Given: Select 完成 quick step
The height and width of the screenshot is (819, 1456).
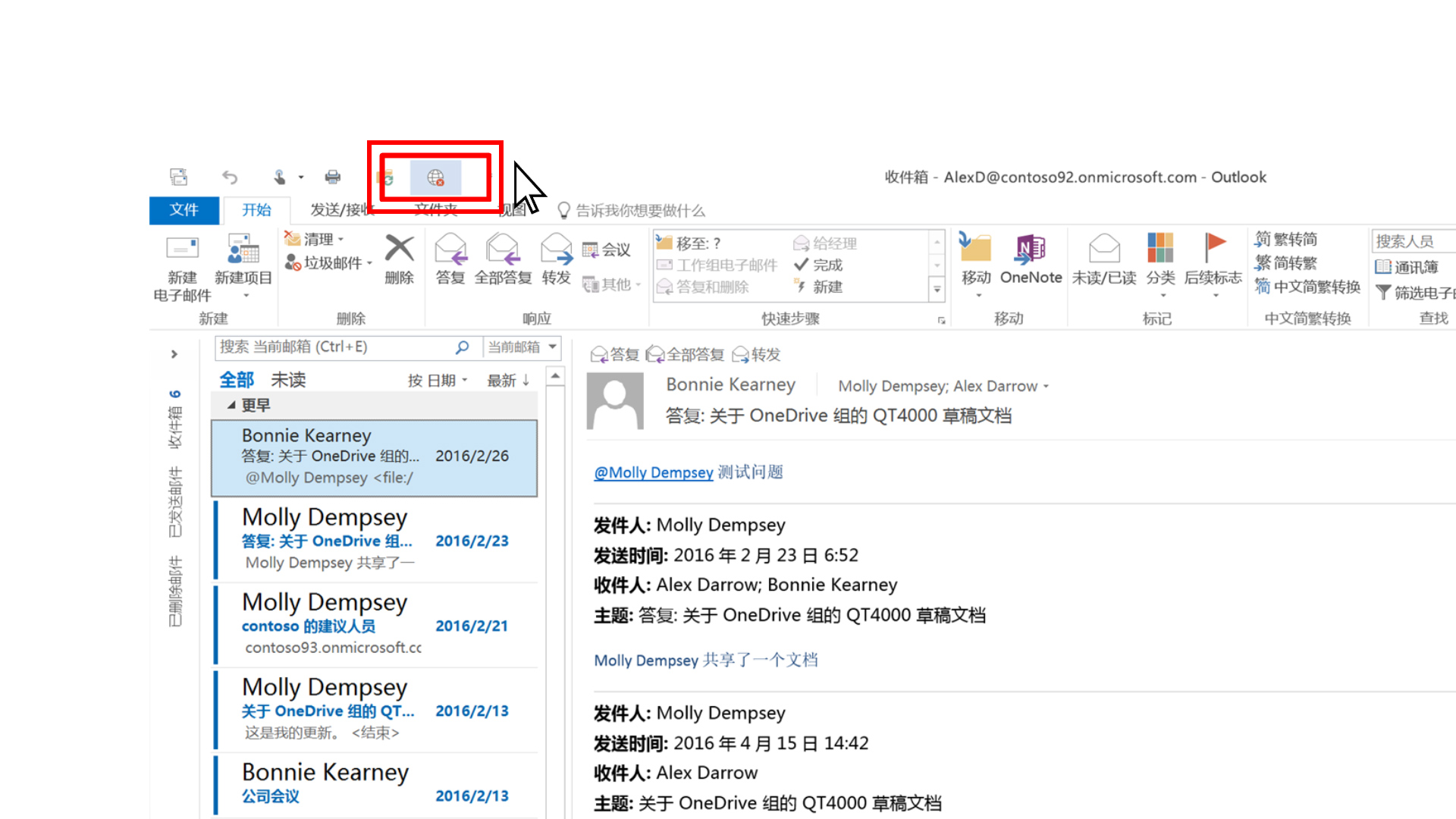Looking at the screenshot, I should (x=818, y=265).
